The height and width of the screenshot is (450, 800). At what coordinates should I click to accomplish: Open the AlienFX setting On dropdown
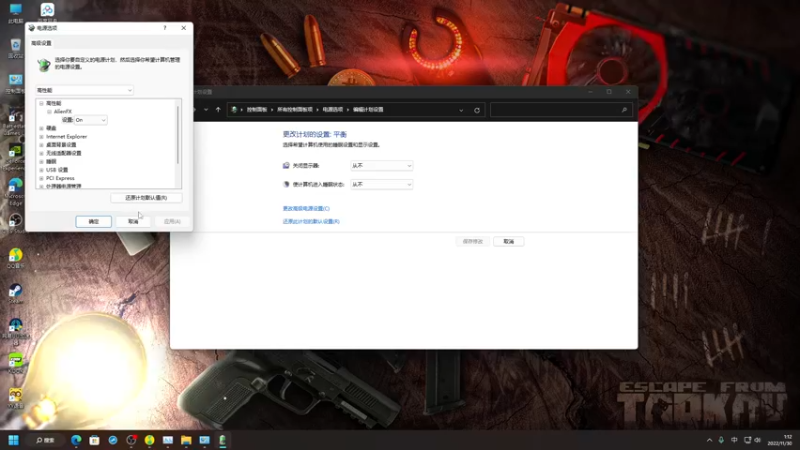(90, 120)
